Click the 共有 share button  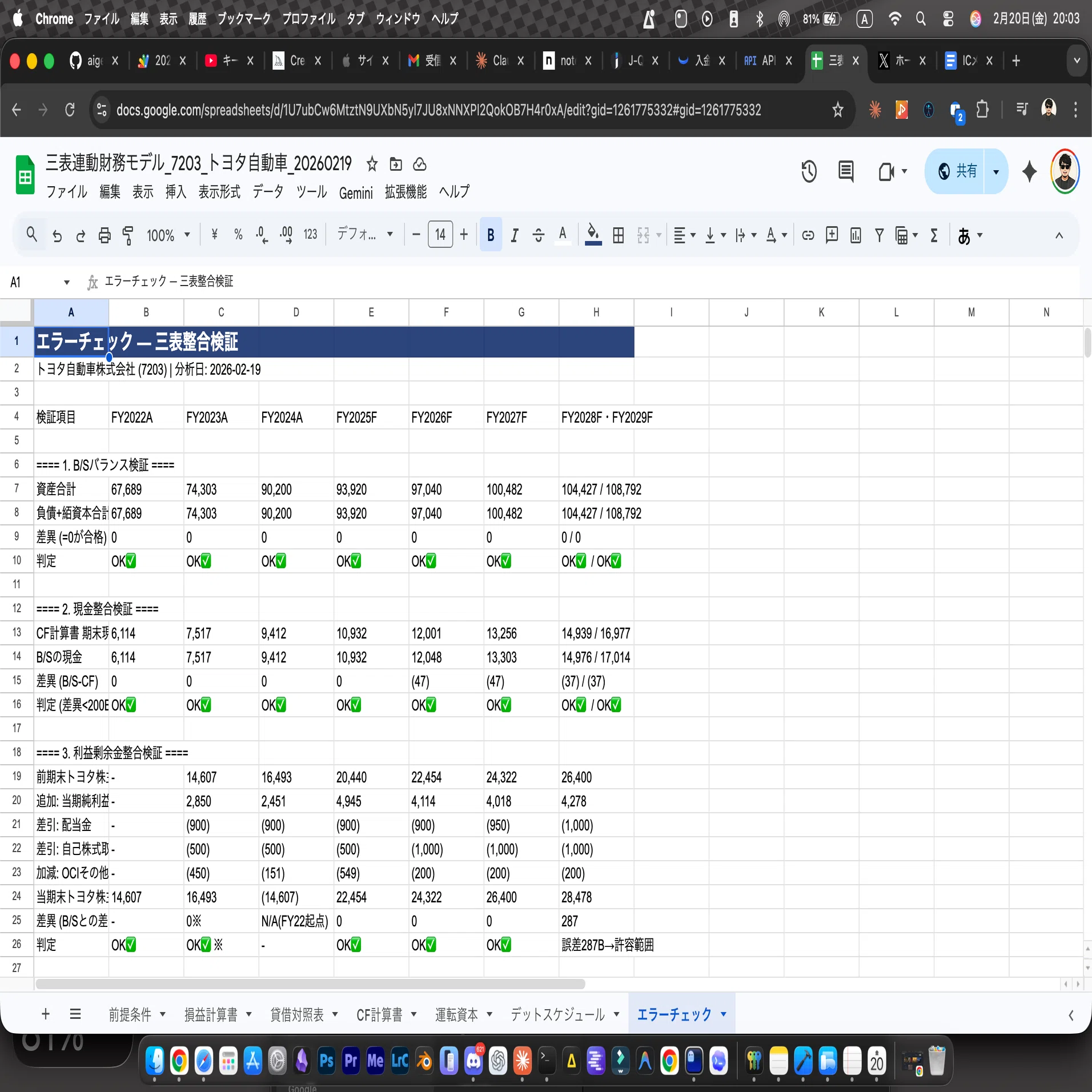click(x=958, y=171)
